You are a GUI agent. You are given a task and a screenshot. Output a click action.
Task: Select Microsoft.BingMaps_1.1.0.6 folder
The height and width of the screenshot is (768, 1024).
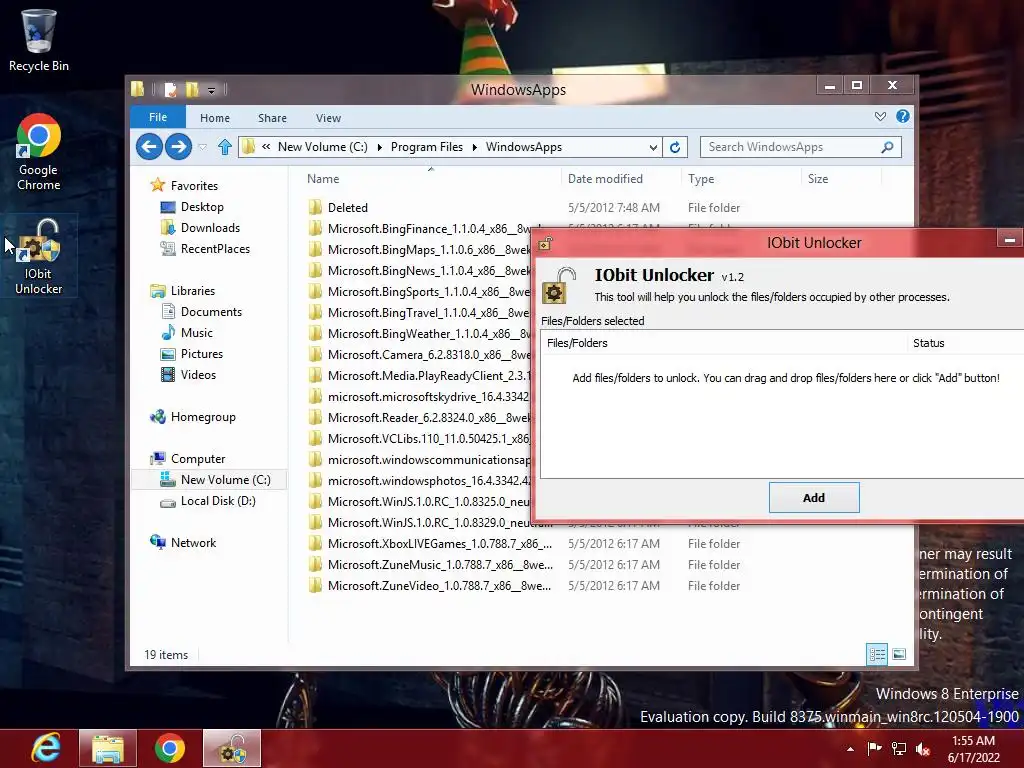click(419, 249)
